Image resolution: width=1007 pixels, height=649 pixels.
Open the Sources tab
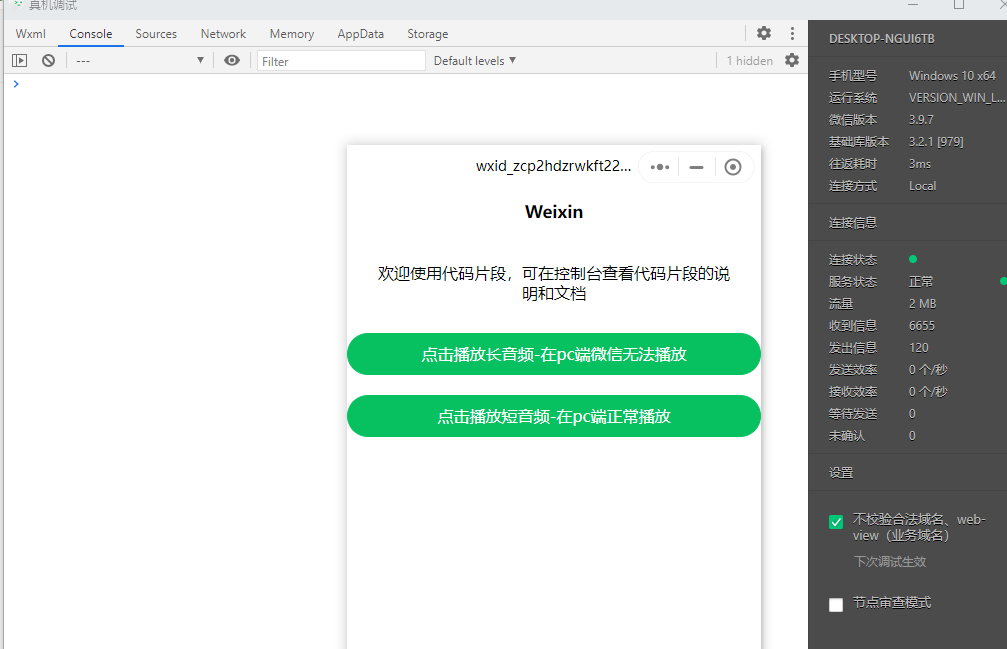pos(156,33)
